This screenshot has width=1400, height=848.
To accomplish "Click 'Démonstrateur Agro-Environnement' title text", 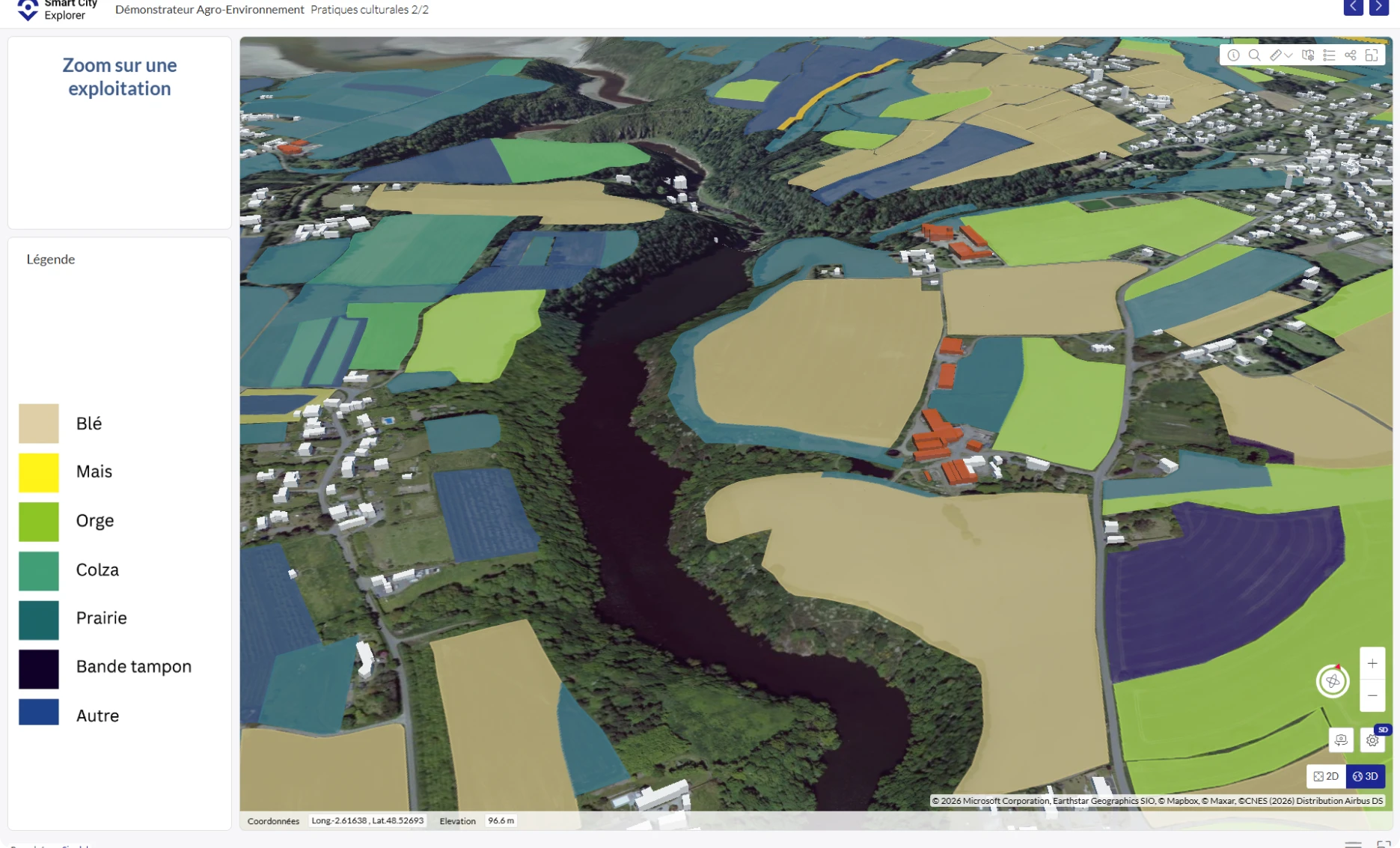I will coord(210,10).
